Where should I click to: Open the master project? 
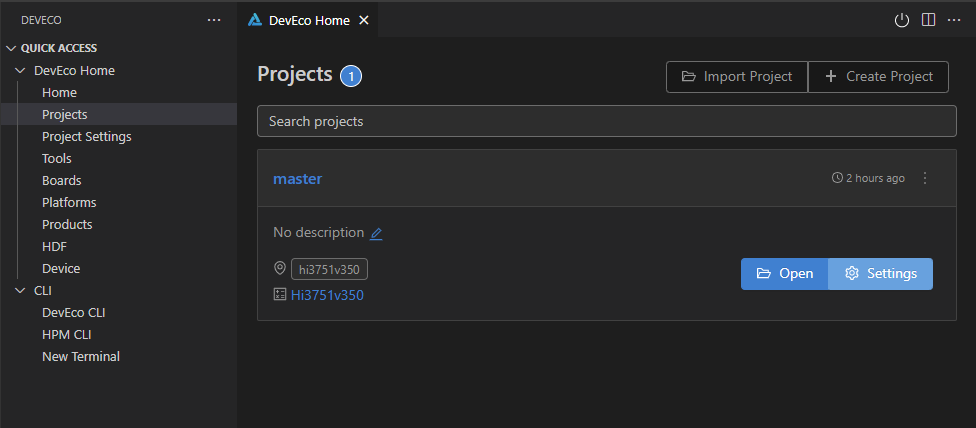[x=784, y=274]
